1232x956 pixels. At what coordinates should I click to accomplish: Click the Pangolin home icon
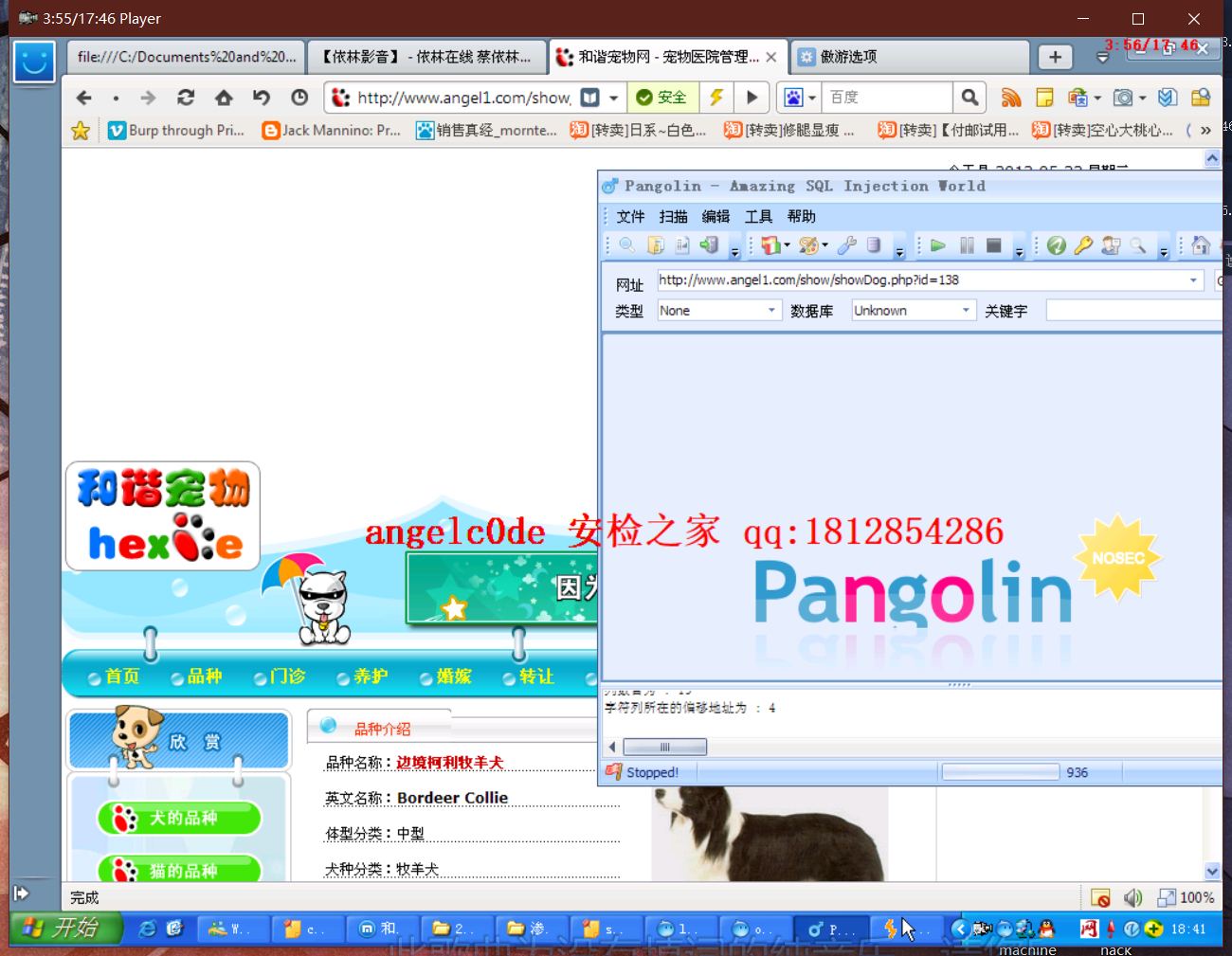click(1201, 245)
